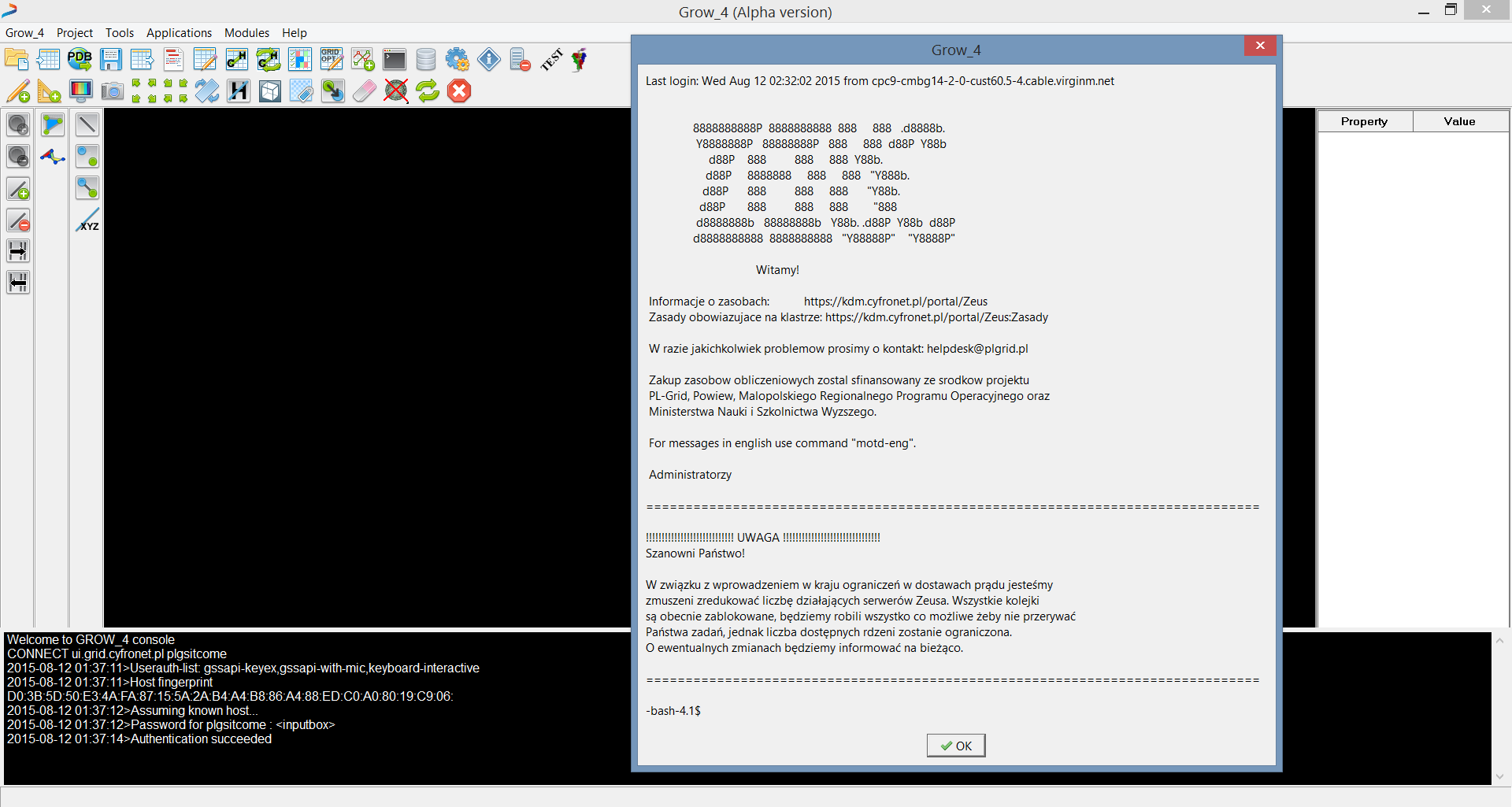Screen dimensions: 1512x807
Task: Click the floppy disk save icon
Action: (111, 60)
